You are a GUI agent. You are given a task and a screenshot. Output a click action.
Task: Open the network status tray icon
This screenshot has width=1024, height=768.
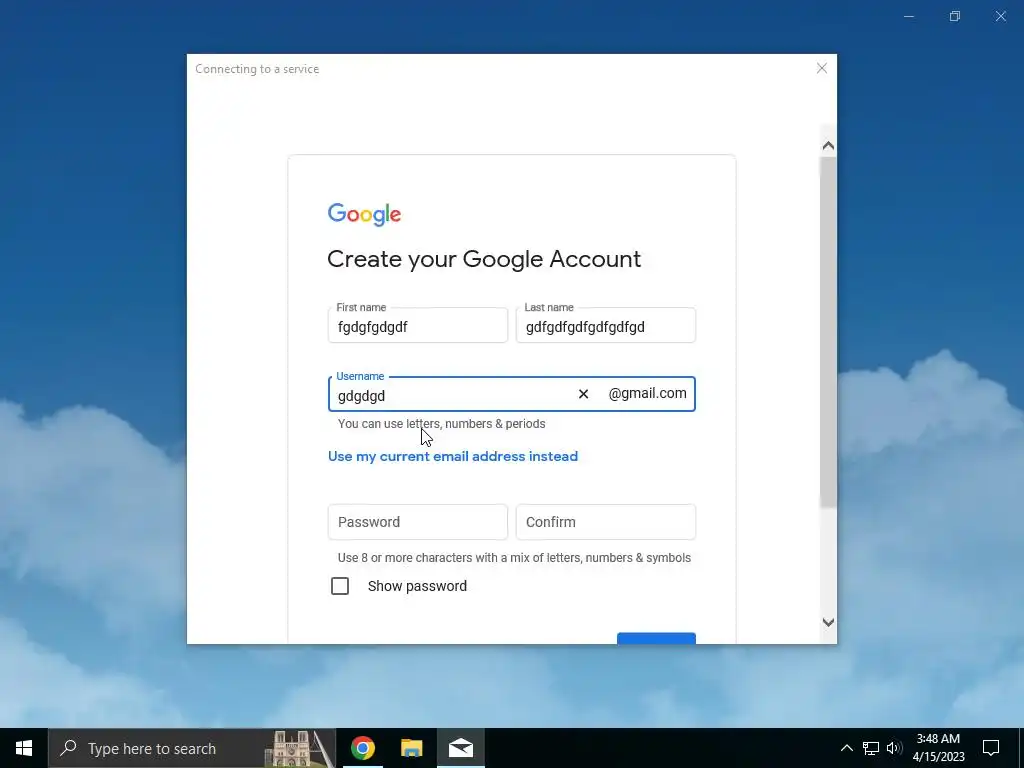(871, 748)
